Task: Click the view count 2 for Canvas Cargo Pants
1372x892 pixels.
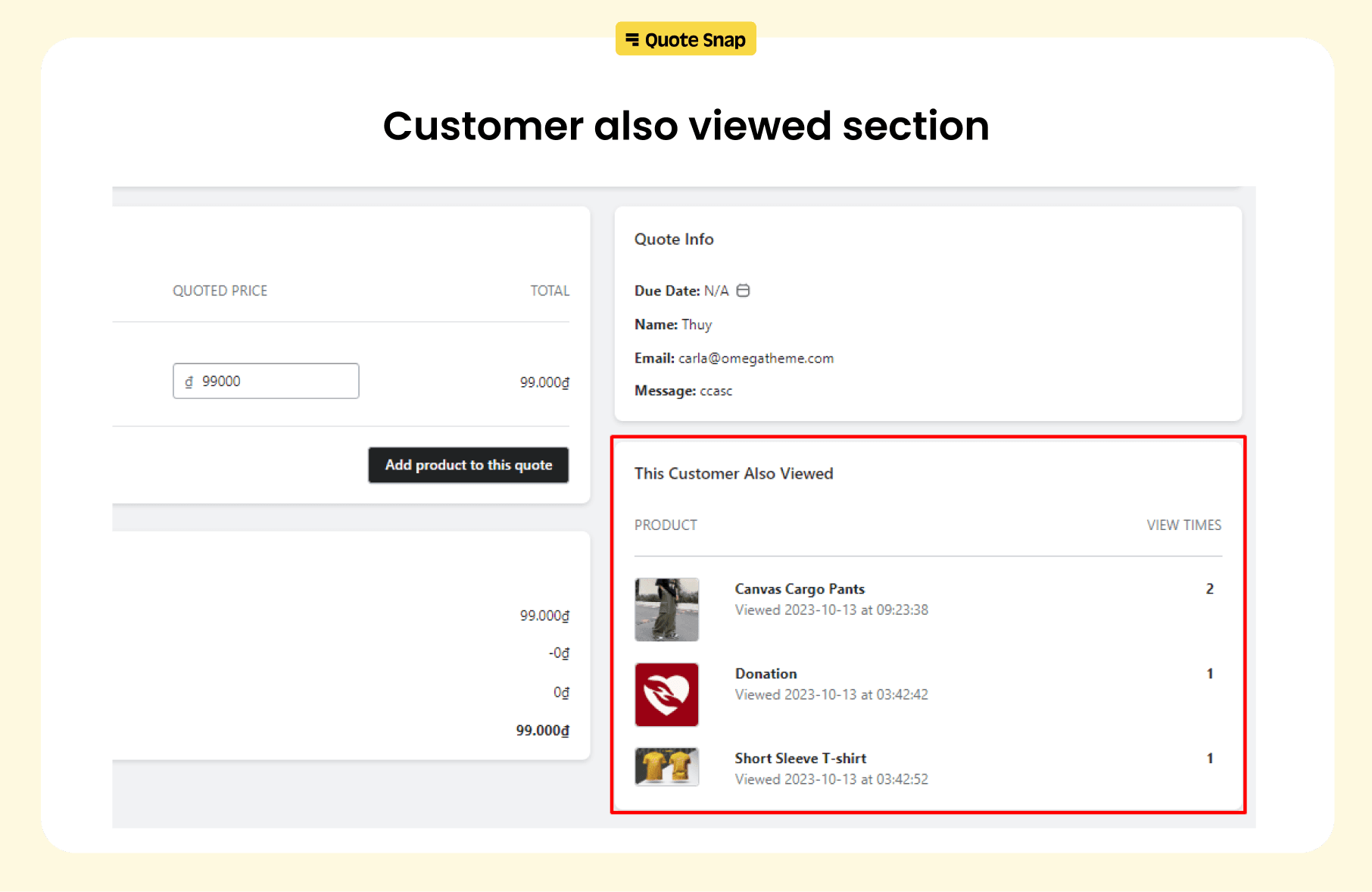Action: (x=1209, y=588)
